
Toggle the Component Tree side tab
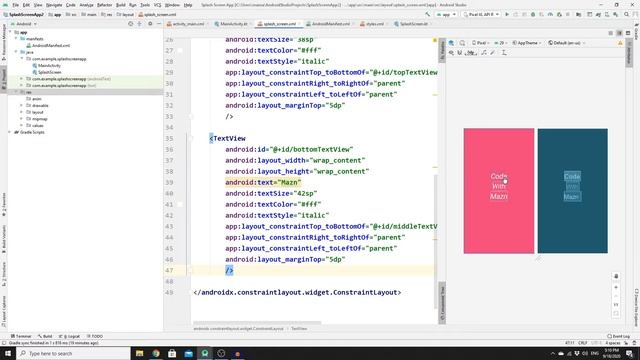coord(442,303)
